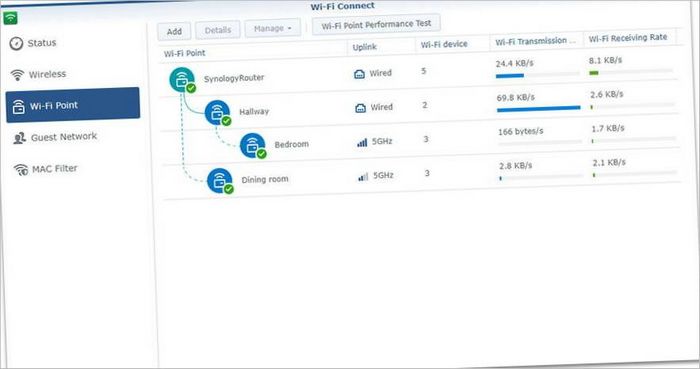
Task: Click the Bedroom Wi-Fi point icon
Action: coord(253,146)
